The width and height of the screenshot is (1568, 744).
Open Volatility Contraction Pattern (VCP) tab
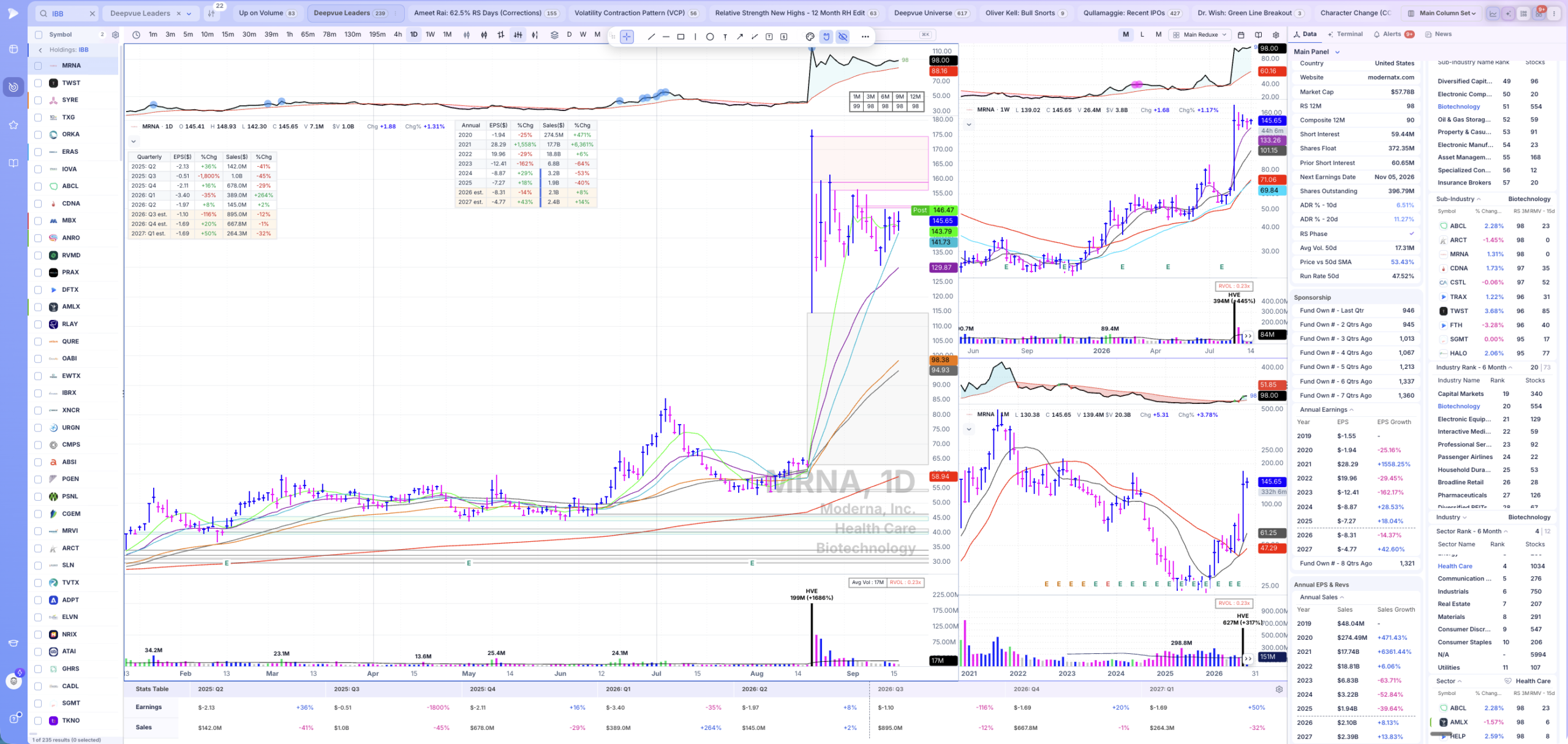point(636,13)
